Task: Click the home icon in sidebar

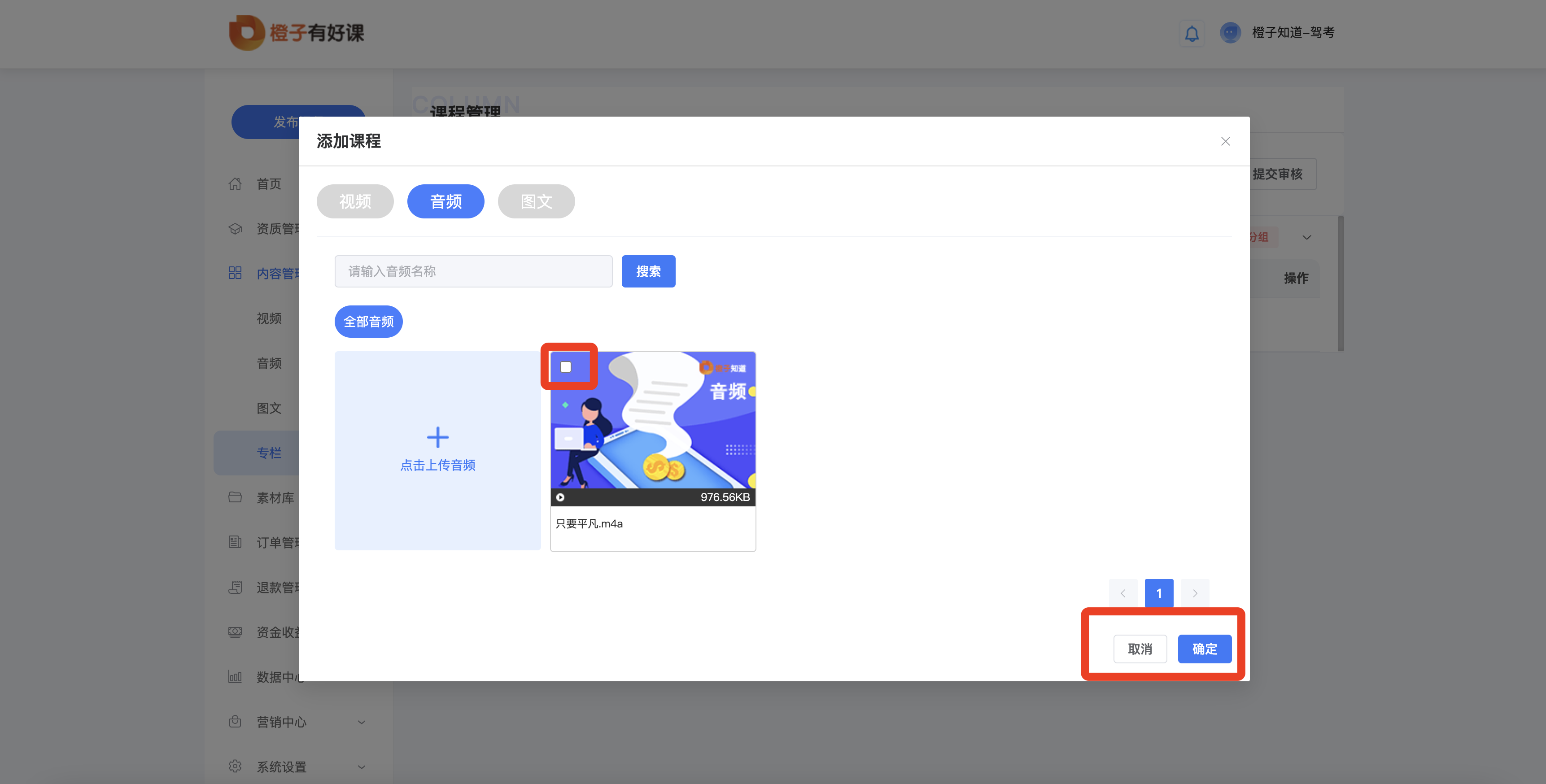Action: click(x=235, y=183)
